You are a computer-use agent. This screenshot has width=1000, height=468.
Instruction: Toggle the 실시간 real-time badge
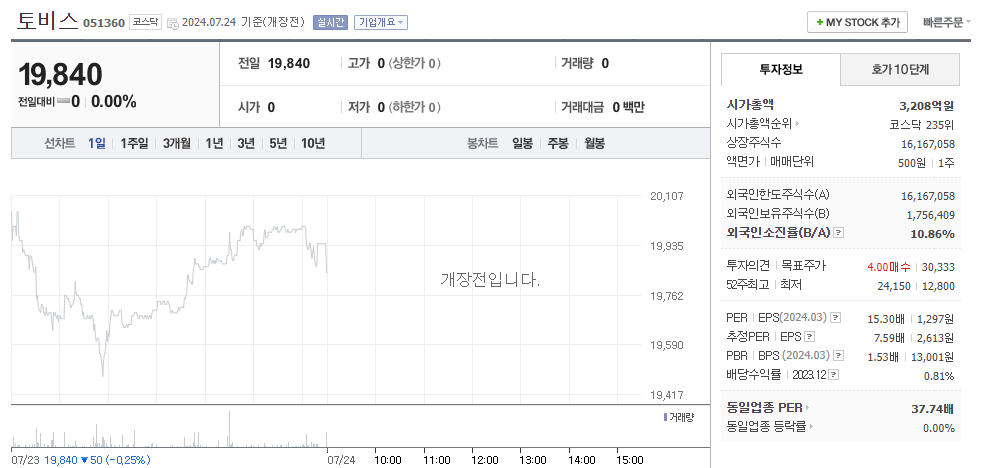tap(330, 22)
